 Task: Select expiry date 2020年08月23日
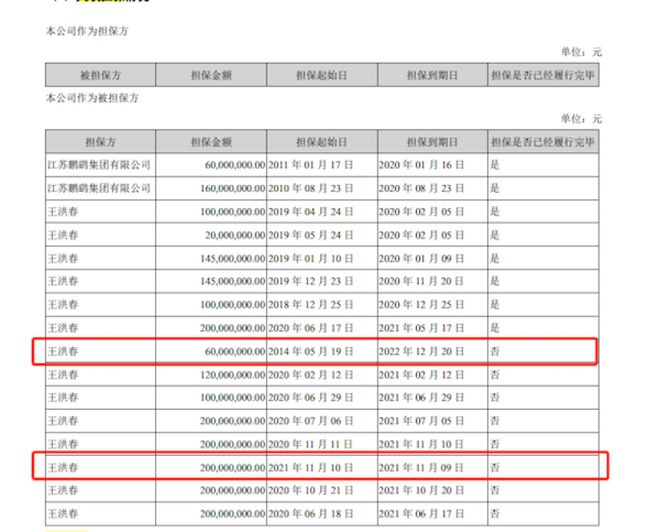pyautogui.click(x=421, y=188)
